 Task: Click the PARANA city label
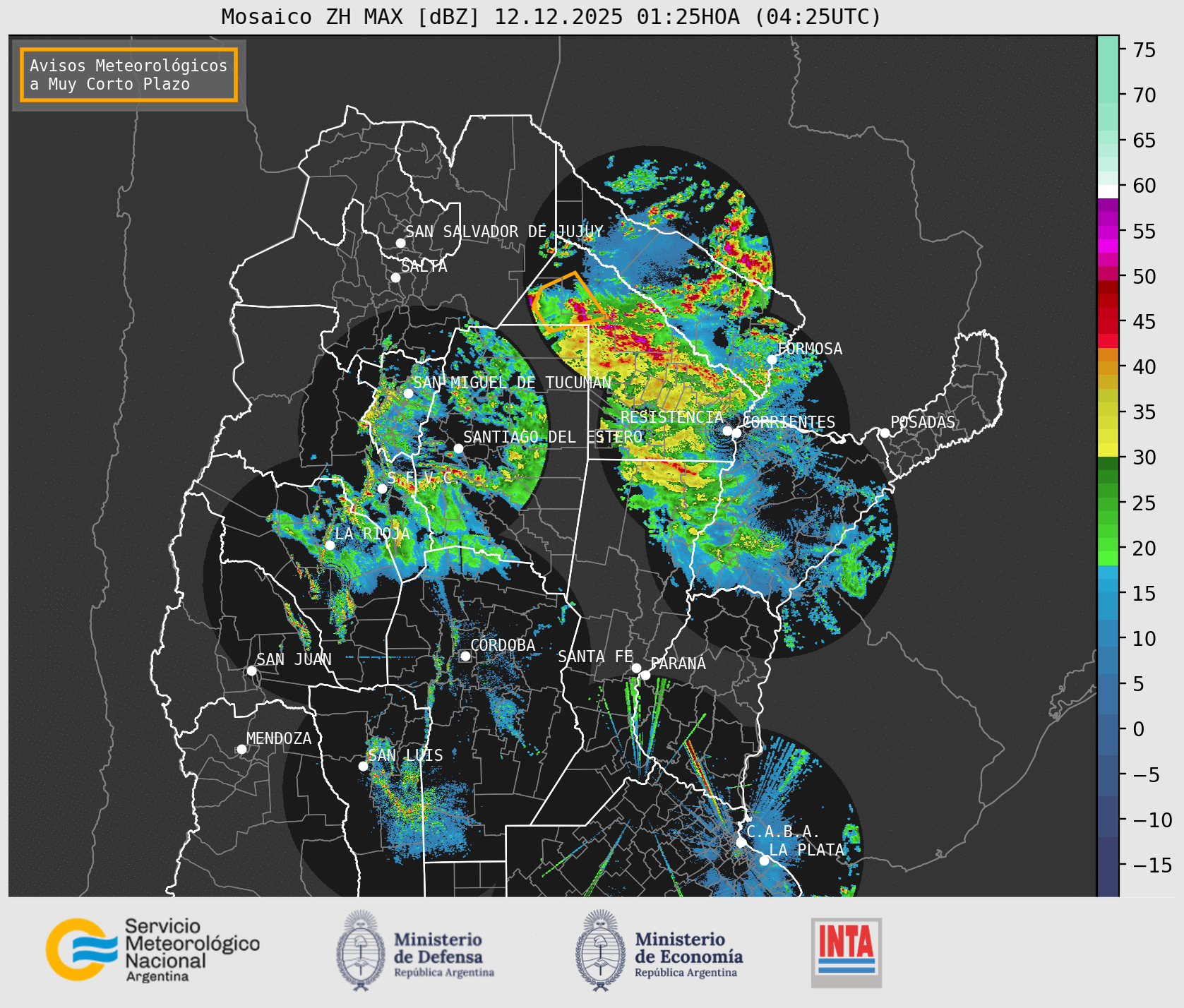click(x=678, y=664)
